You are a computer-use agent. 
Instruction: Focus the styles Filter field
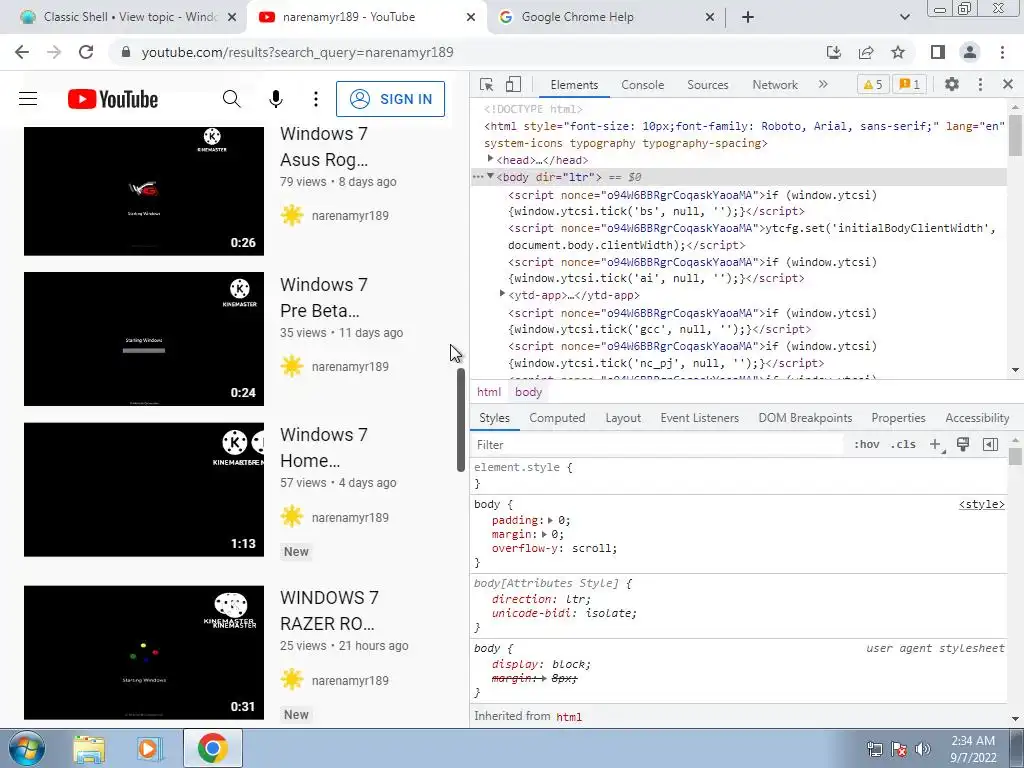(658, 445)
